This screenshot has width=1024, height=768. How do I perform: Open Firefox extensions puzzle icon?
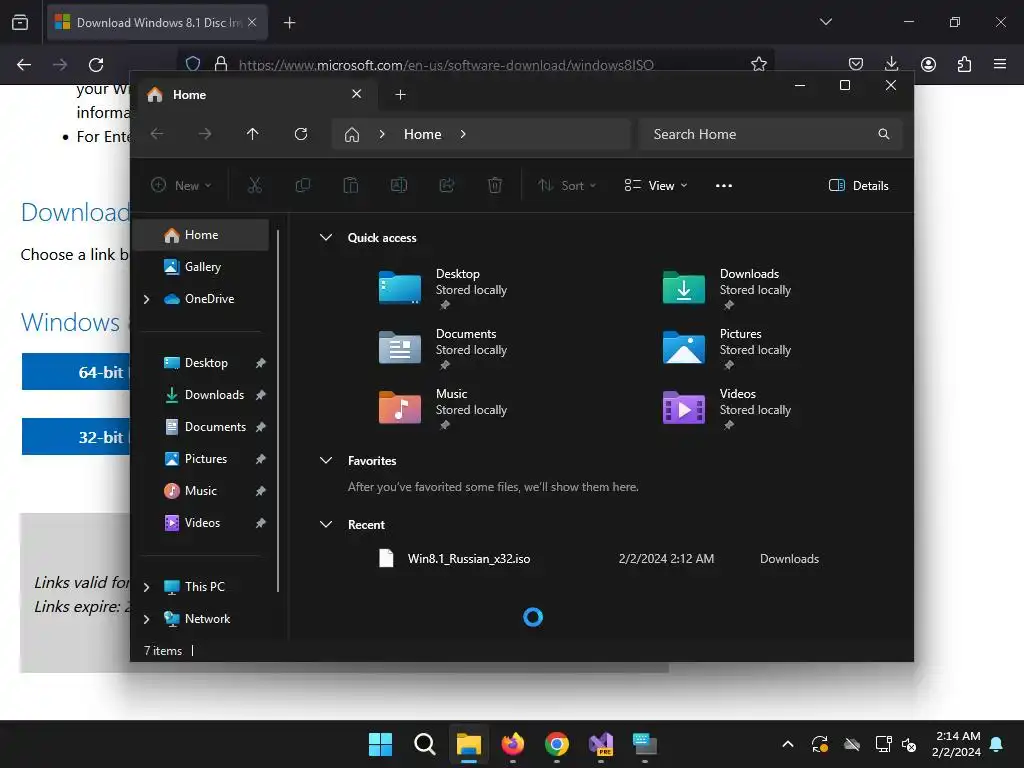point(965,64)
